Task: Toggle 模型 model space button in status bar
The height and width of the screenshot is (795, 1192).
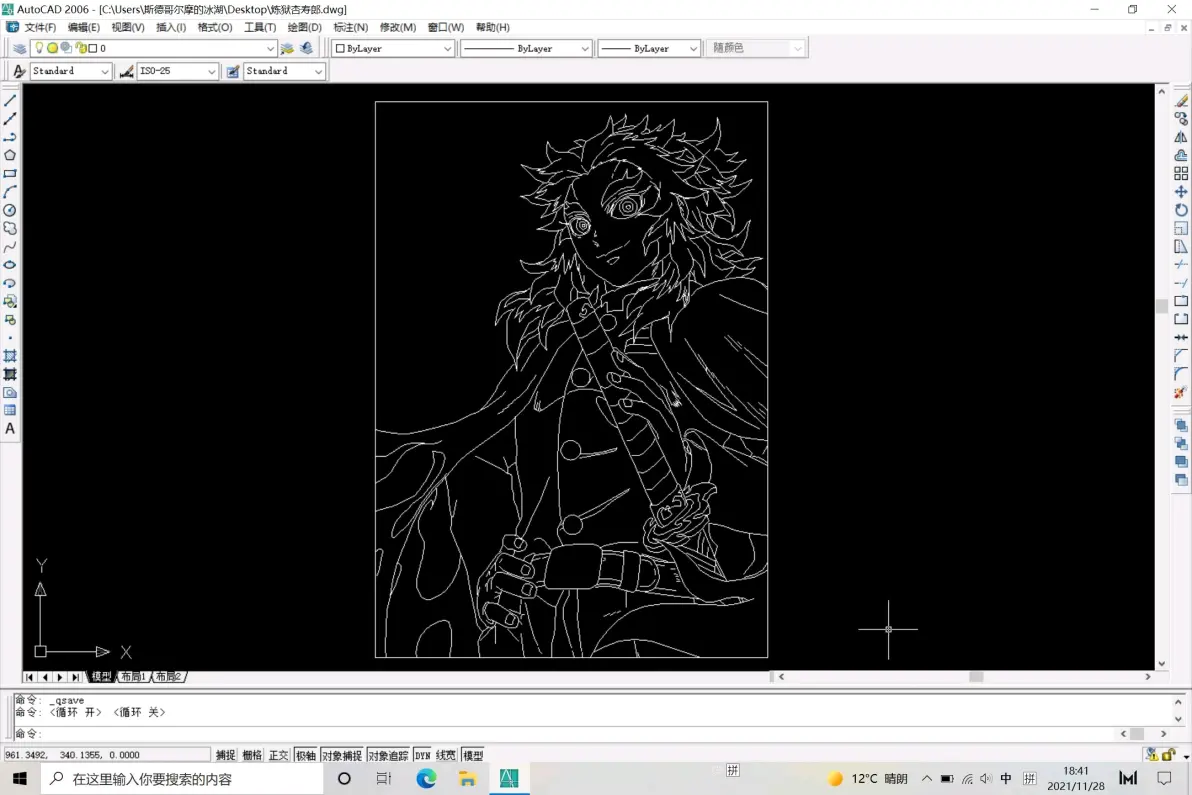Action: click(473, 755)
